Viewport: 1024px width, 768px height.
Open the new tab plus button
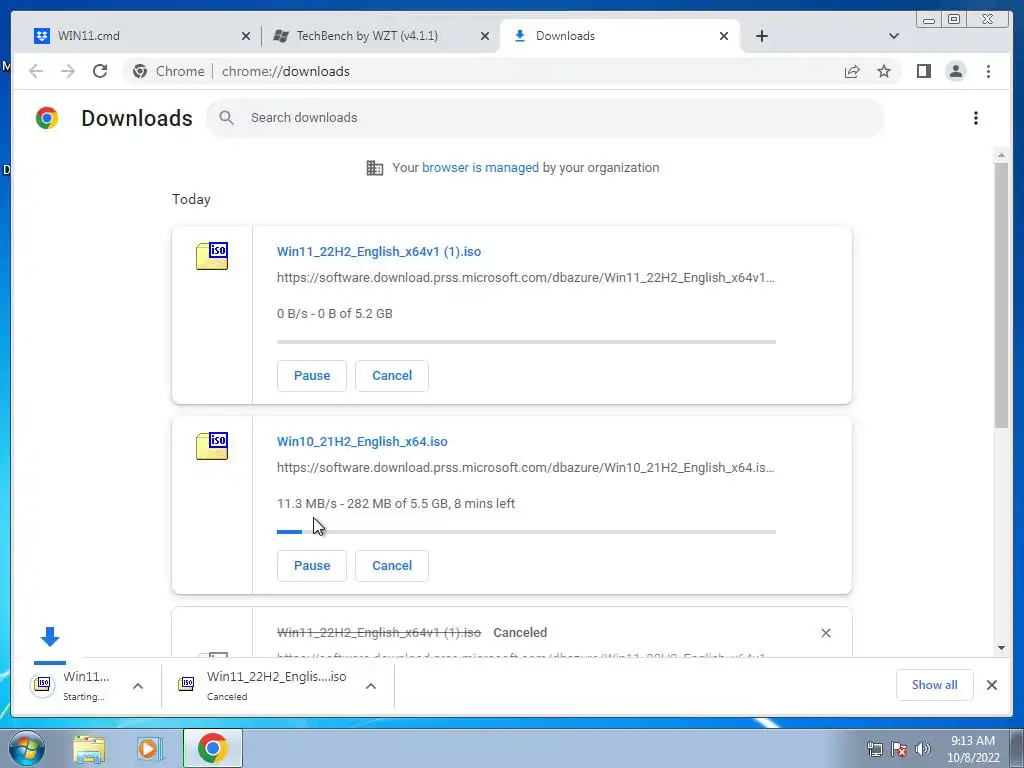point(761,36)
